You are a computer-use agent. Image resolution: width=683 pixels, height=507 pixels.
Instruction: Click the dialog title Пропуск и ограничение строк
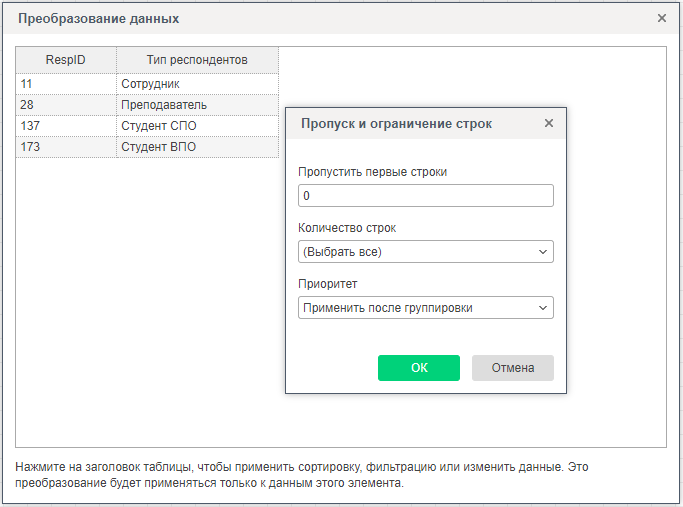396,124
